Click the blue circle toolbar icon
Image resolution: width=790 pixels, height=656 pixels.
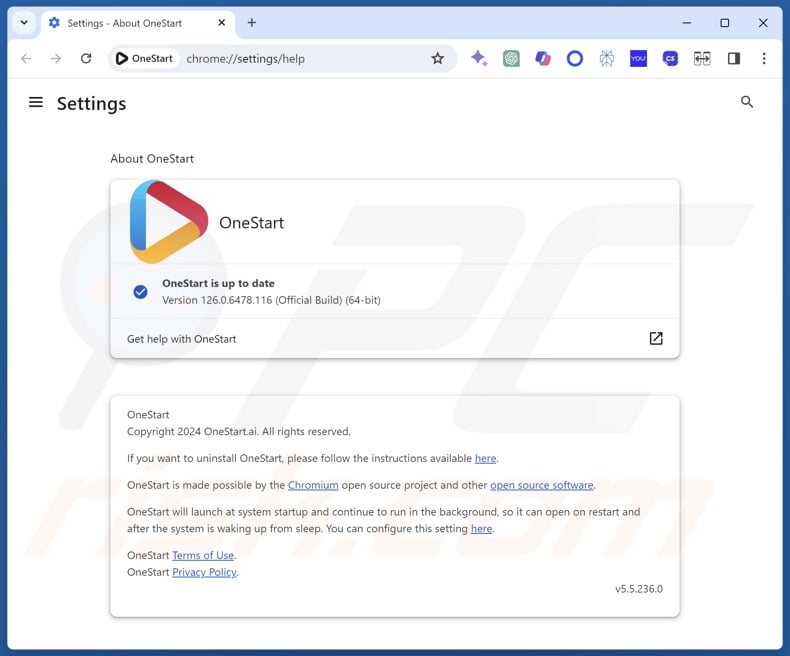(x=575, y=59)
